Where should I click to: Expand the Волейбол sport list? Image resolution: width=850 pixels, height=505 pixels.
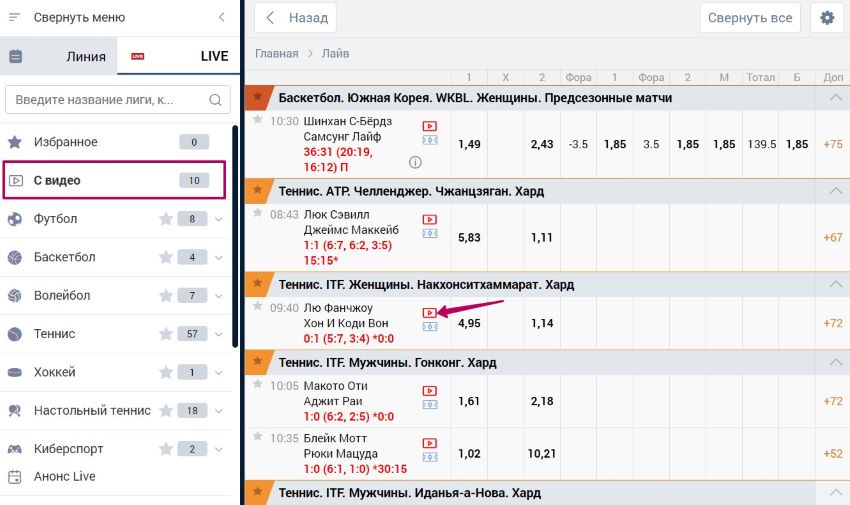point(218,296)
